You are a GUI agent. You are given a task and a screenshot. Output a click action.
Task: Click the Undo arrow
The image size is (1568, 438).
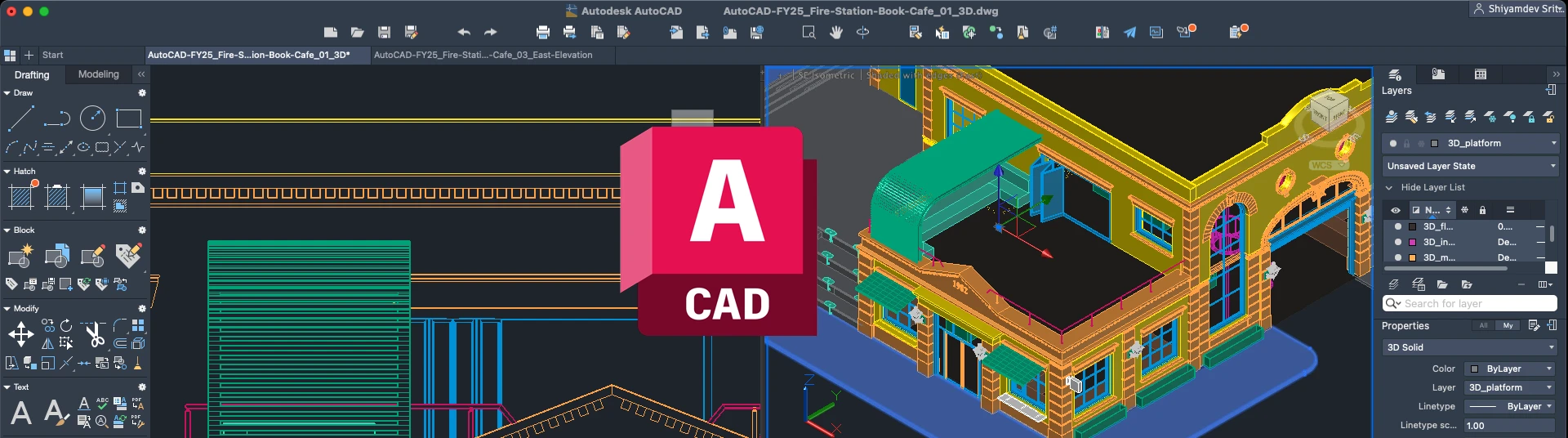pyautogui.click(x=464, y=33)
